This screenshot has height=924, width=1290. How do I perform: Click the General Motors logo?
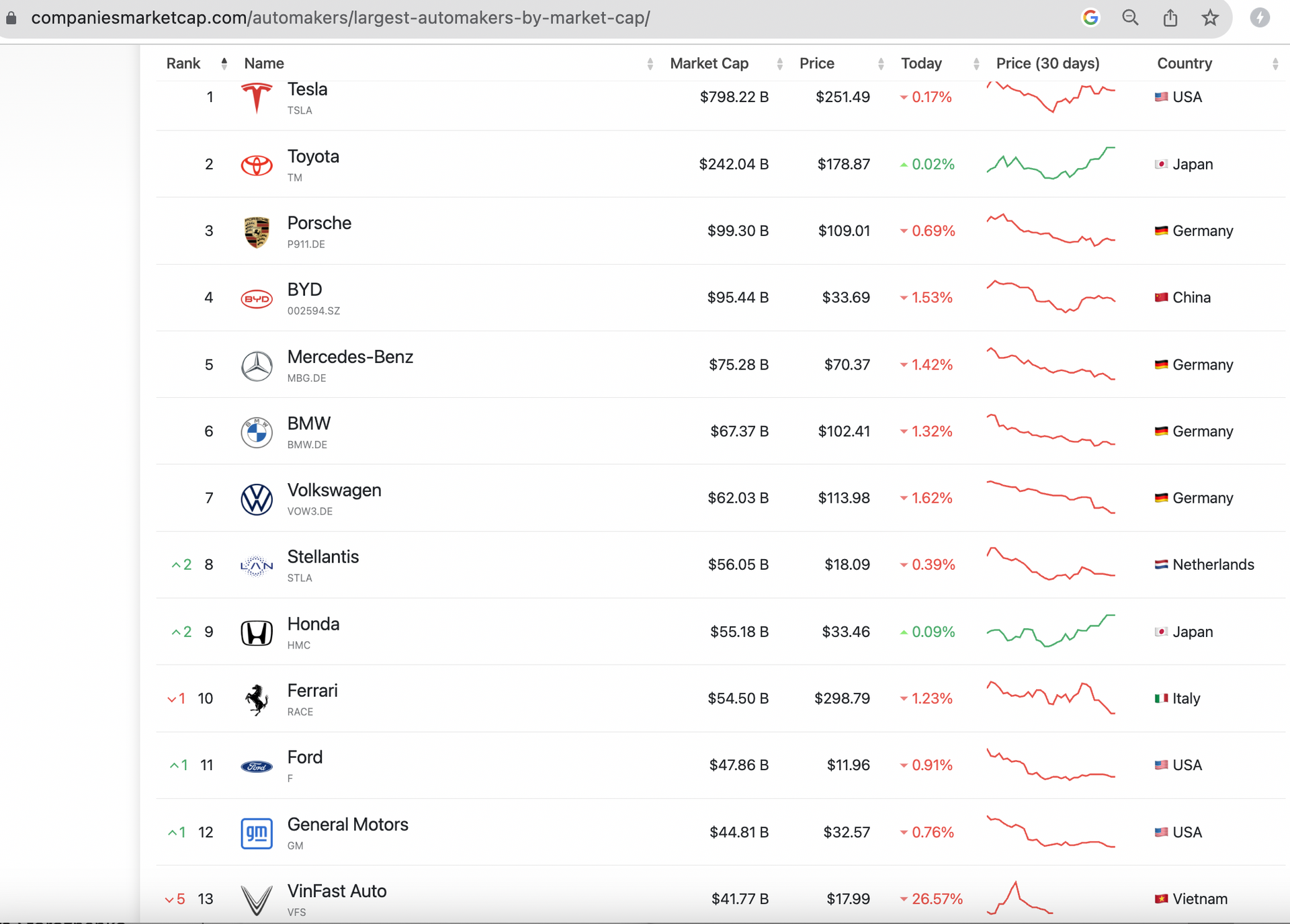pyautogui.click(x=257, y=833)
